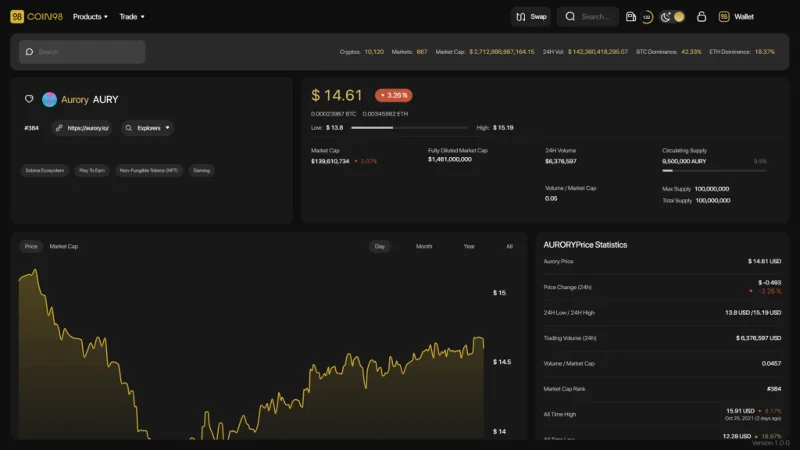This screenshot has width=800, height=450.
Task: Click the Non-Fungible Tokens (NFT) tag
Action: point(149,170)
